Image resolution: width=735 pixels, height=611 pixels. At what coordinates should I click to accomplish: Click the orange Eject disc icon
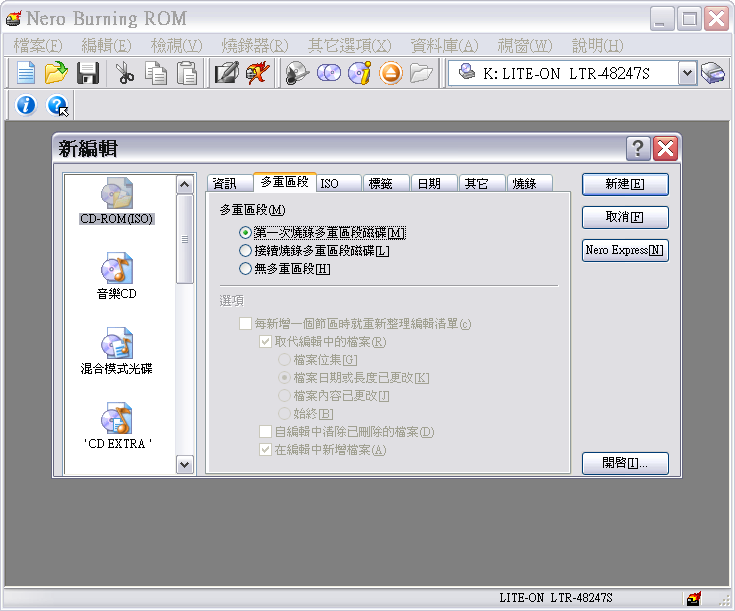(390, 73)
